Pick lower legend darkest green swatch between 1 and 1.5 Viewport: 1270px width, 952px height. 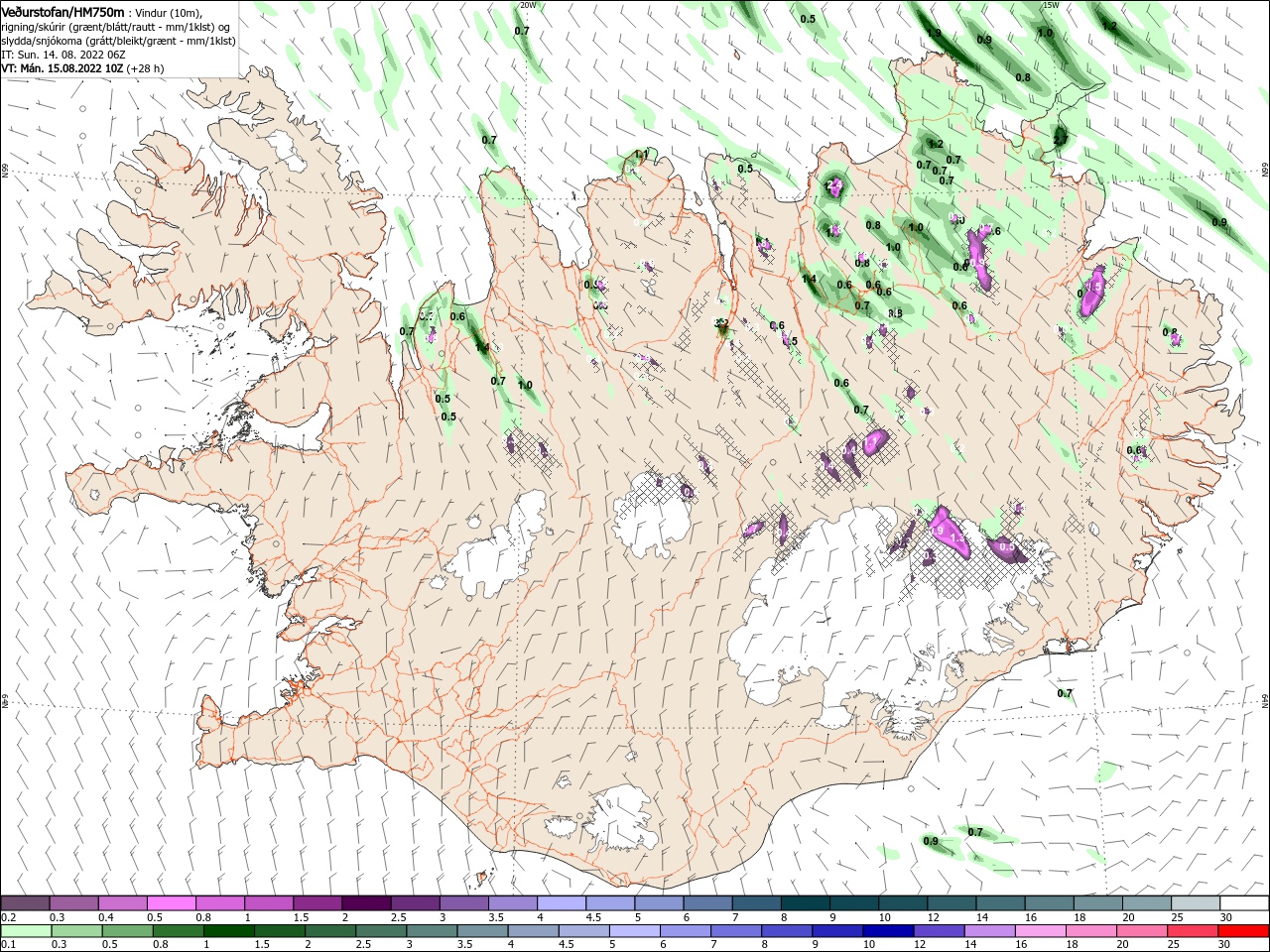(227, 931)
